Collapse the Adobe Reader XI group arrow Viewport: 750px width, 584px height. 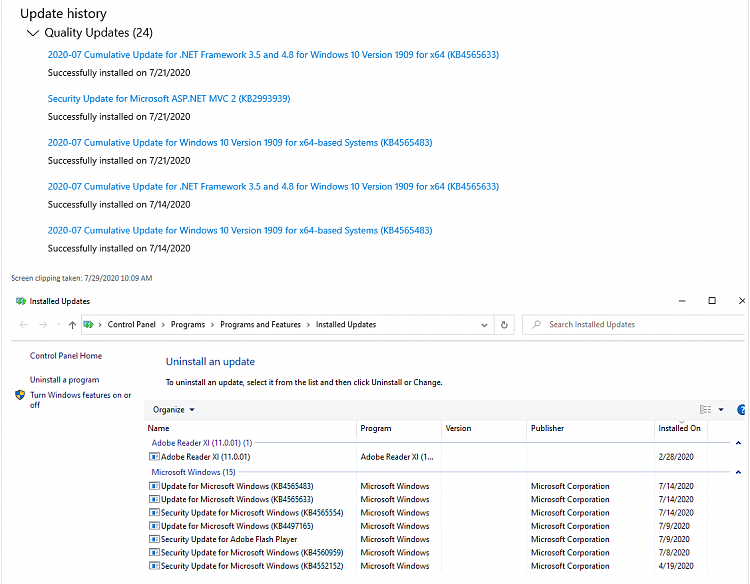(x=738, y=443)
